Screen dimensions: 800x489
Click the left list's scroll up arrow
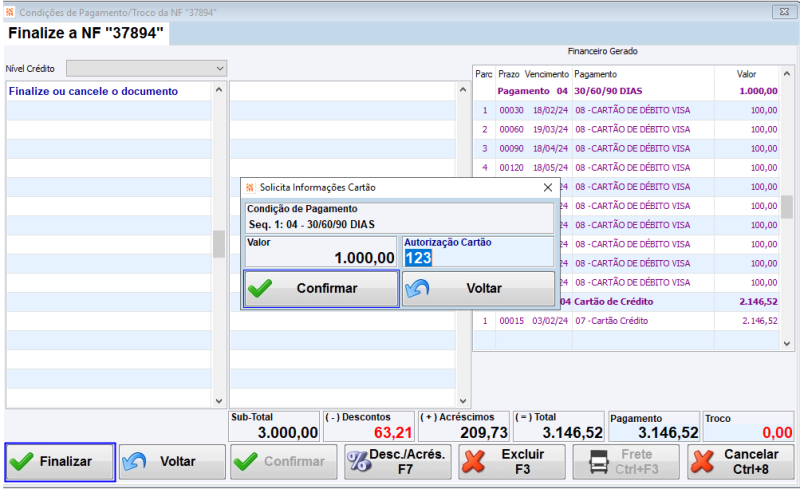[x=219, y=90]
